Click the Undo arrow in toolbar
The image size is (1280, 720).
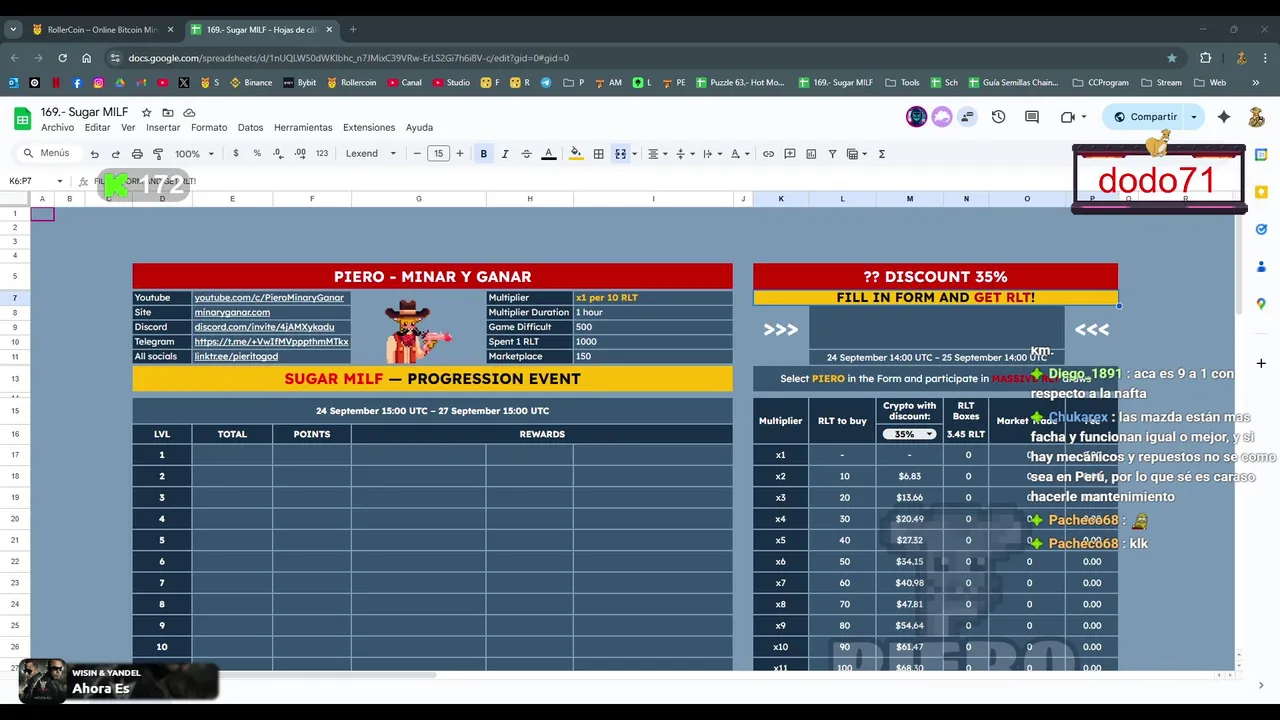[94, 154]
